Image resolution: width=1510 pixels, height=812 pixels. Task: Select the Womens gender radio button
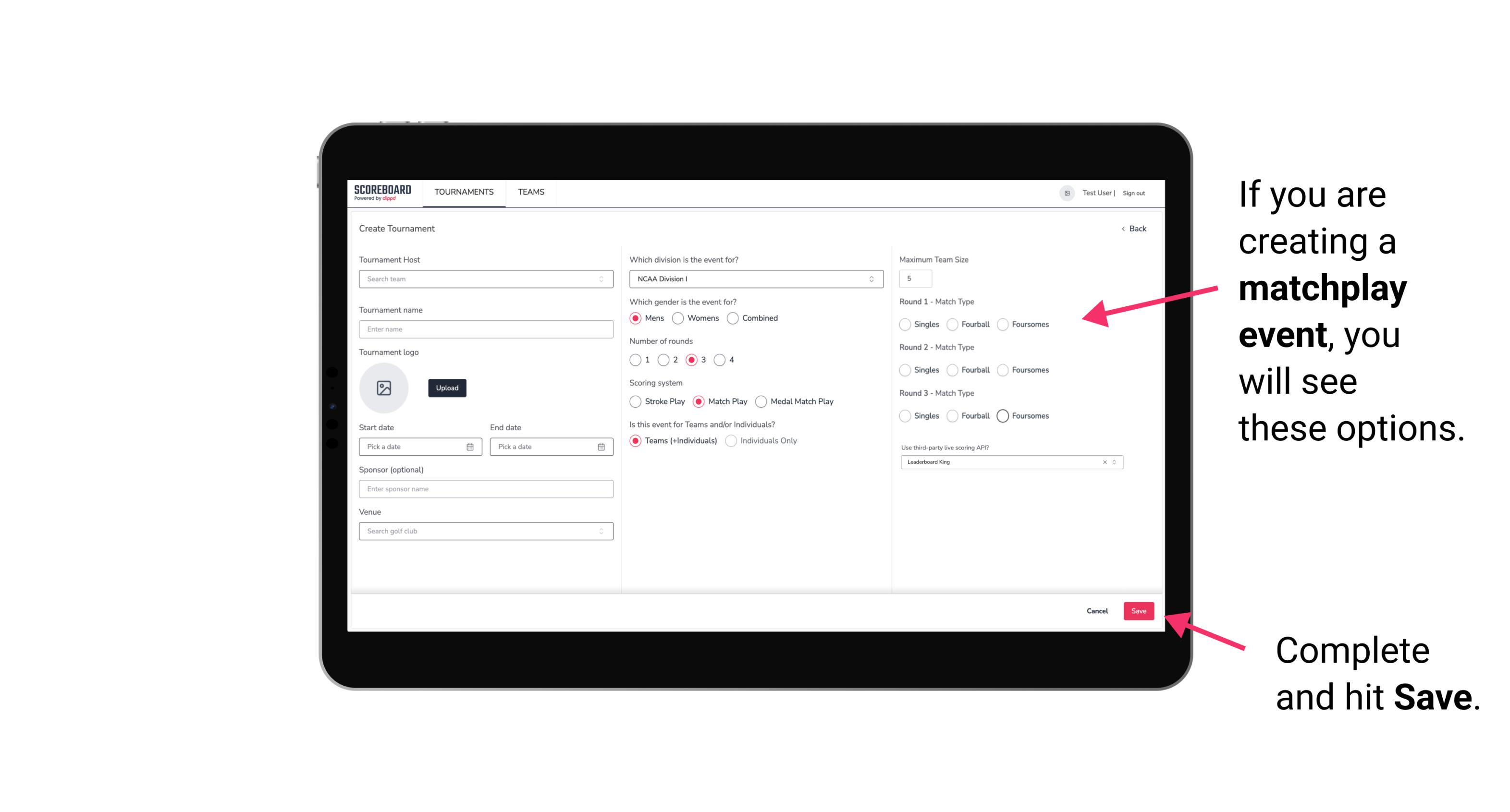[678, 318]
